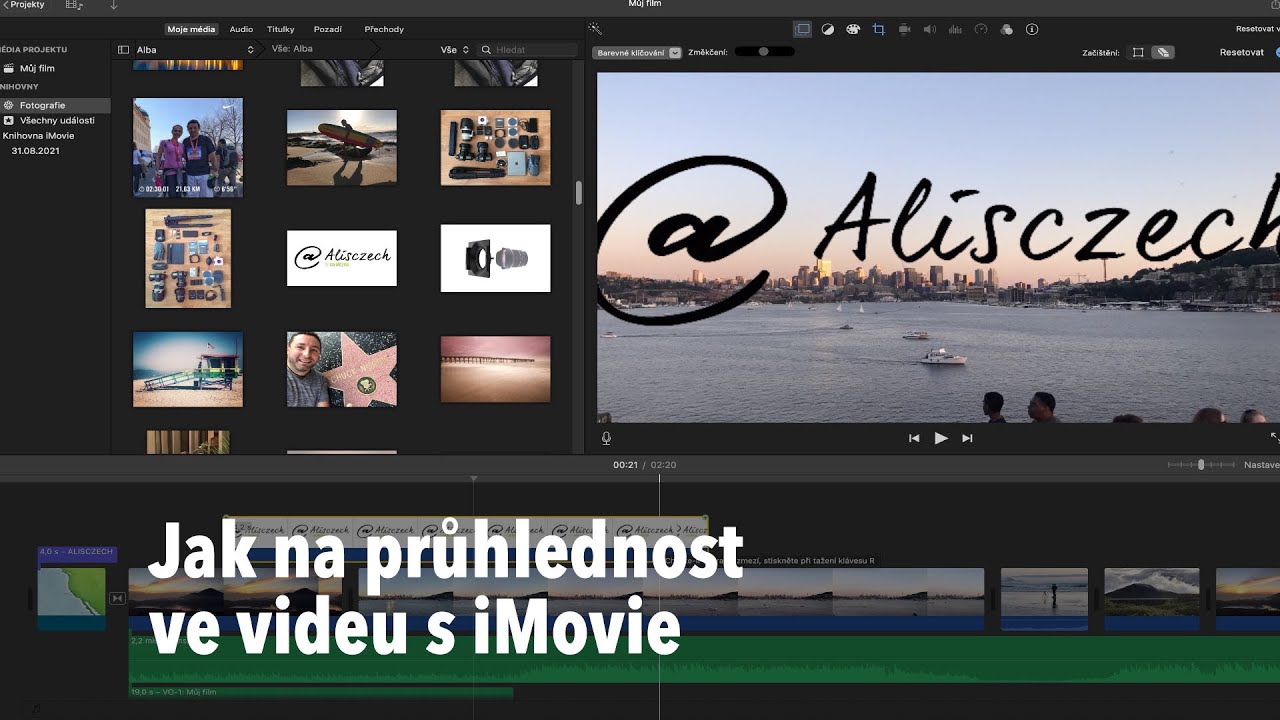The image size is (1280, 720).
Task: Click the Resetovat vše button at top right
Action: tap(1257, 29)
